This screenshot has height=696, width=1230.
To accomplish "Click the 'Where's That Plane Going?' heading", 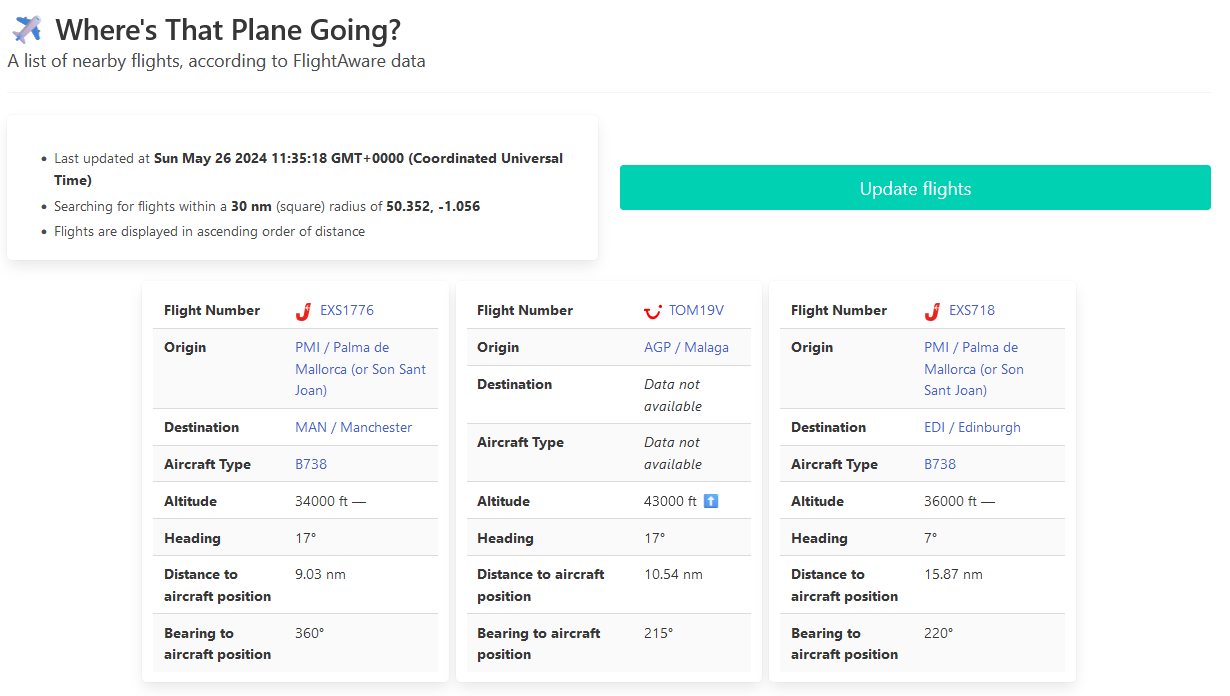I will (x=228, y=30).
